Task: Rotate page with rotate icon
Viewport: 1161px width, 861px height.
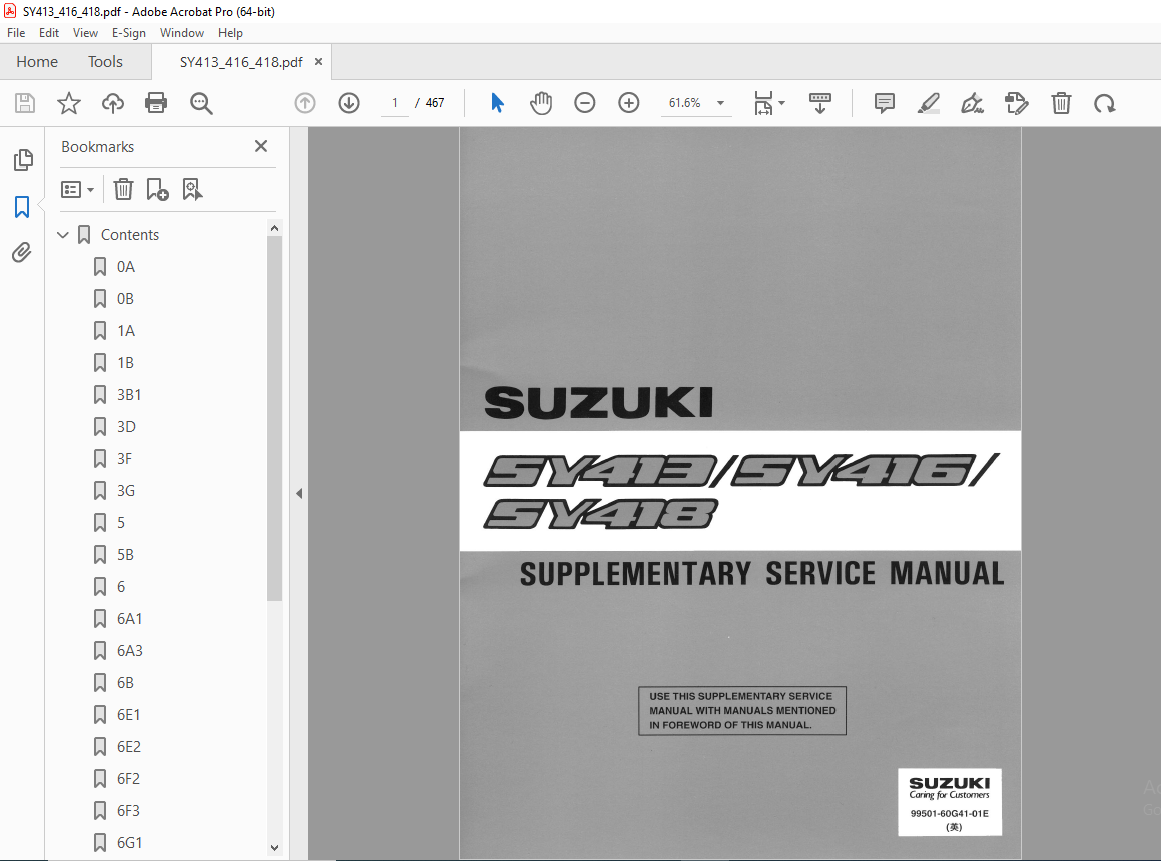Action: [x=1105, y=103]
